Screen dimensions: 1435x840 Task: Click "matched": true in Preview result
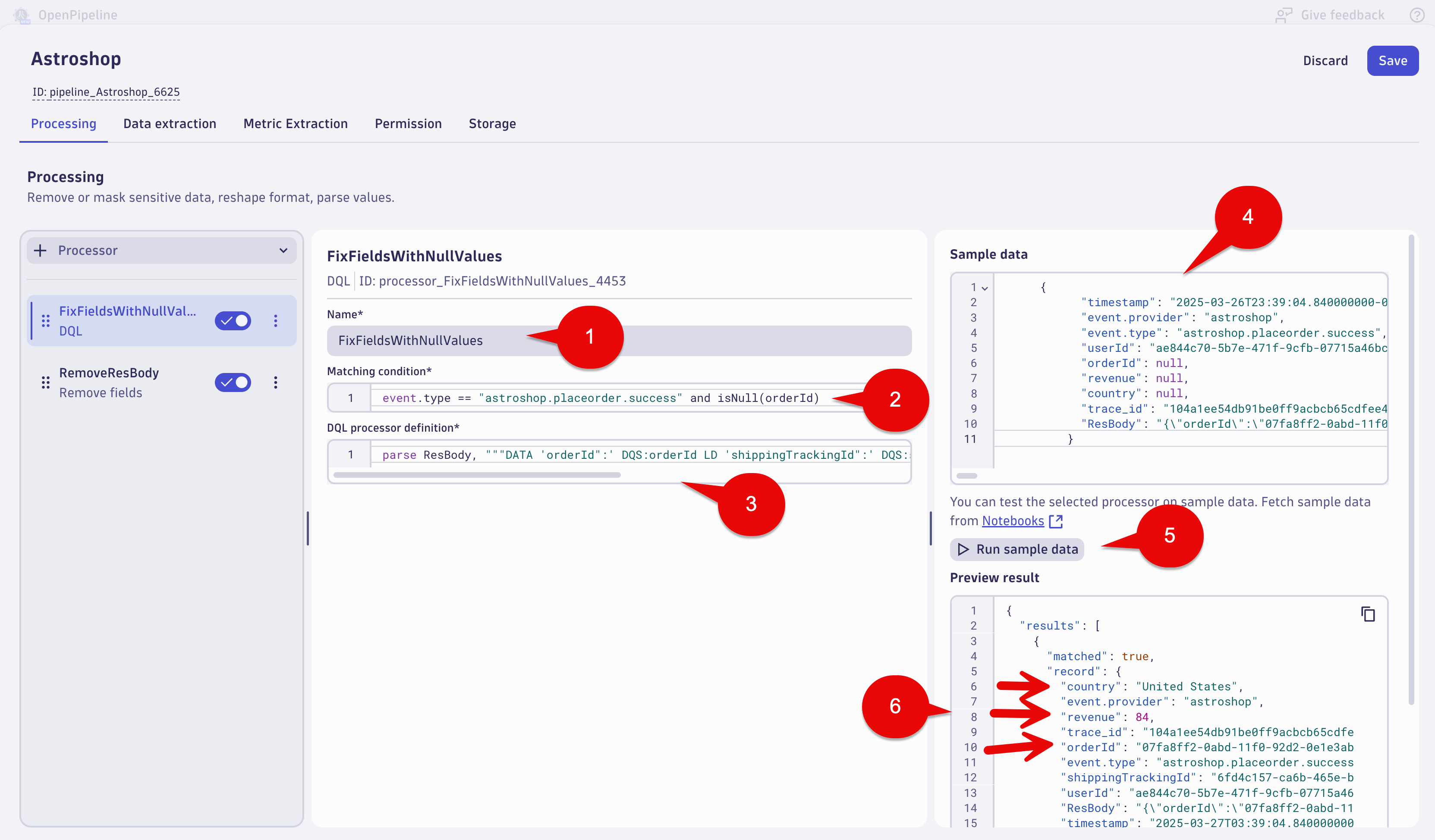click(x=1100, y=656)
